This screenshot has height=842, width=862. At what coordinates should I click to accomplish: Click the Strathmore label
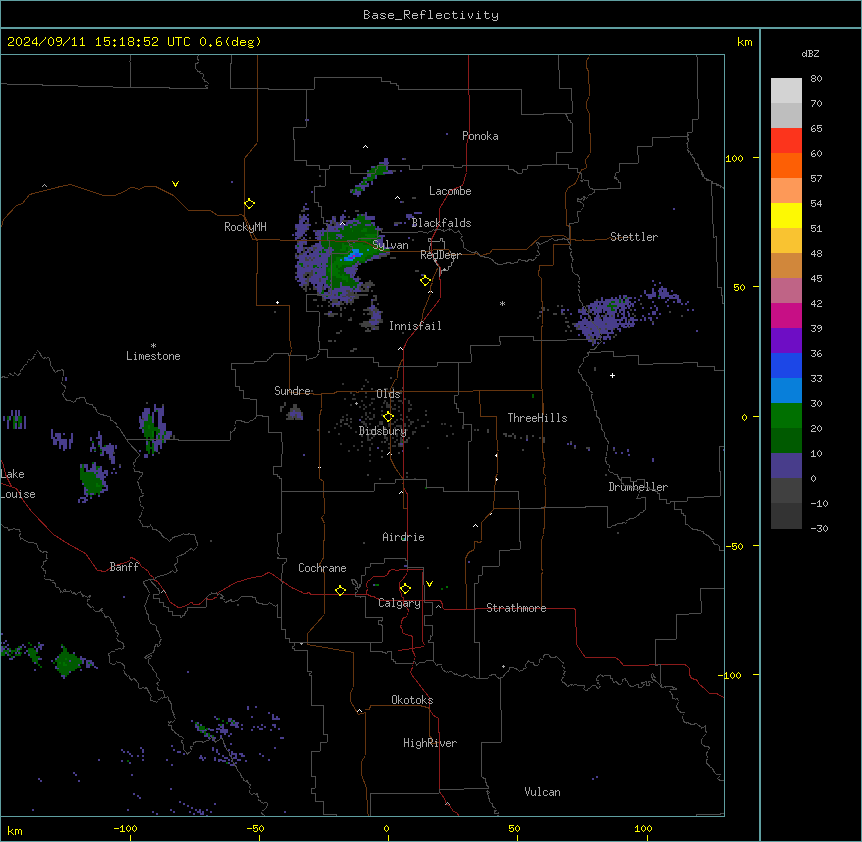pyautogui.click(x=516, y=608)
